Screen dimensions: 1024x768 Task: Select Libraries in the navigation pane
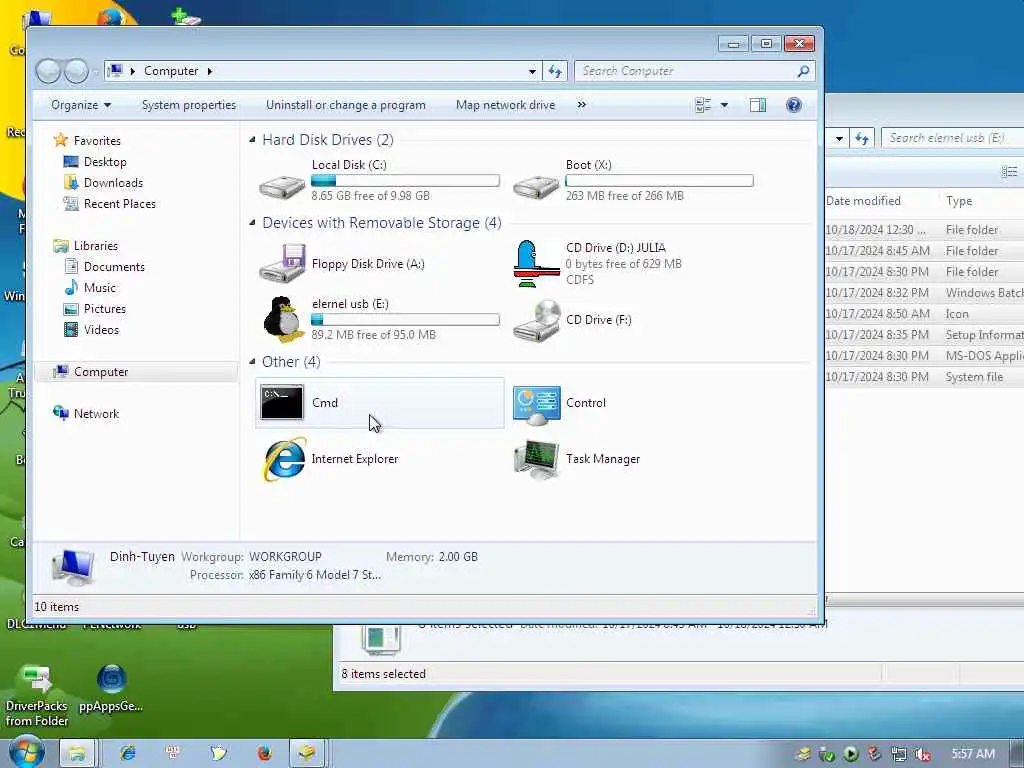point(95,246)
